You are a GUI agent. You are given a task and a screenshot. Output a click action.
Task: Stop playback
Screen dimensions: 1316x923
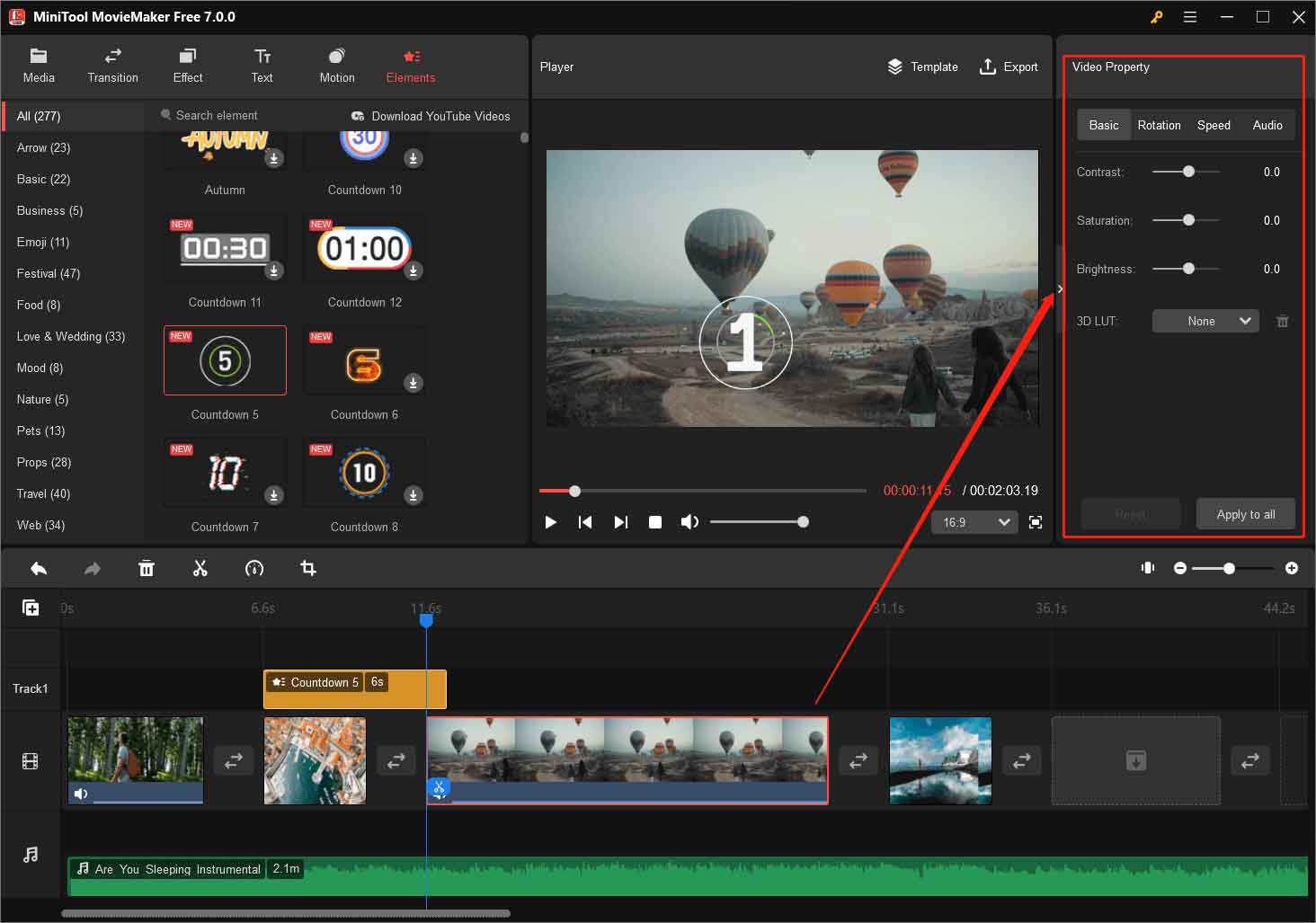click(x=655, y=522)
